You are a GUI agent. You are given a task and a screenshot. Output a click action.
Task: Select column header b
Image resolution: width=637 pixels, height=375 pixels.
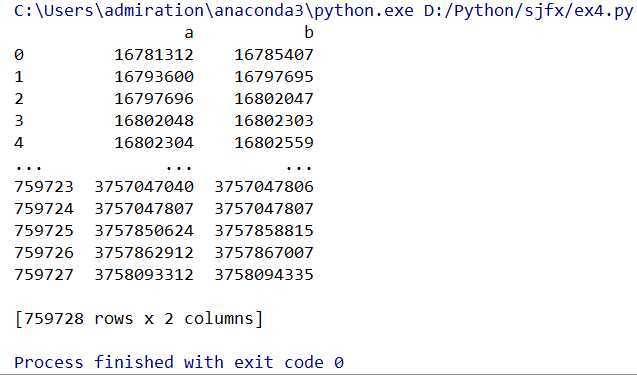click(x=309, y=33)
